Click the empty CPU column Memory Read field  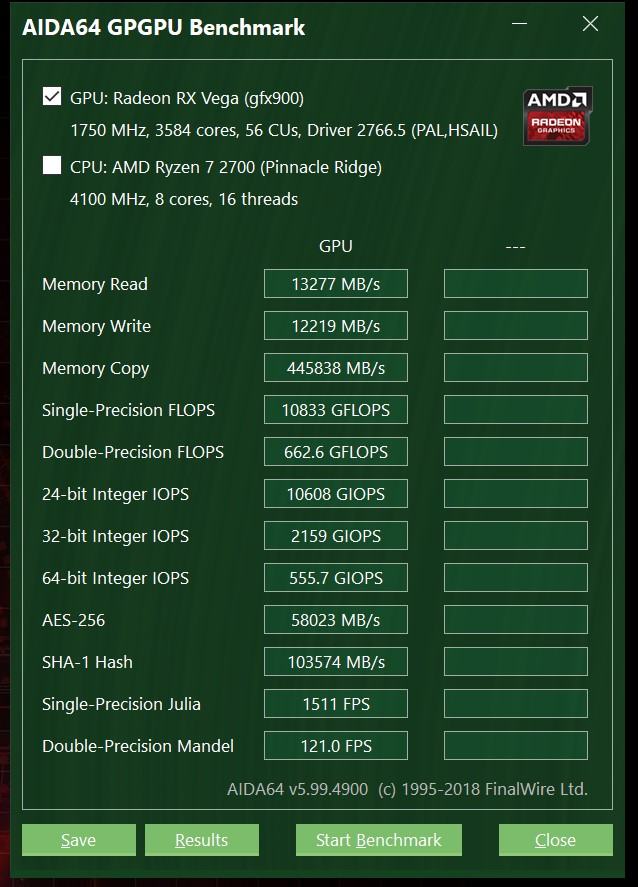click(515, 284)
